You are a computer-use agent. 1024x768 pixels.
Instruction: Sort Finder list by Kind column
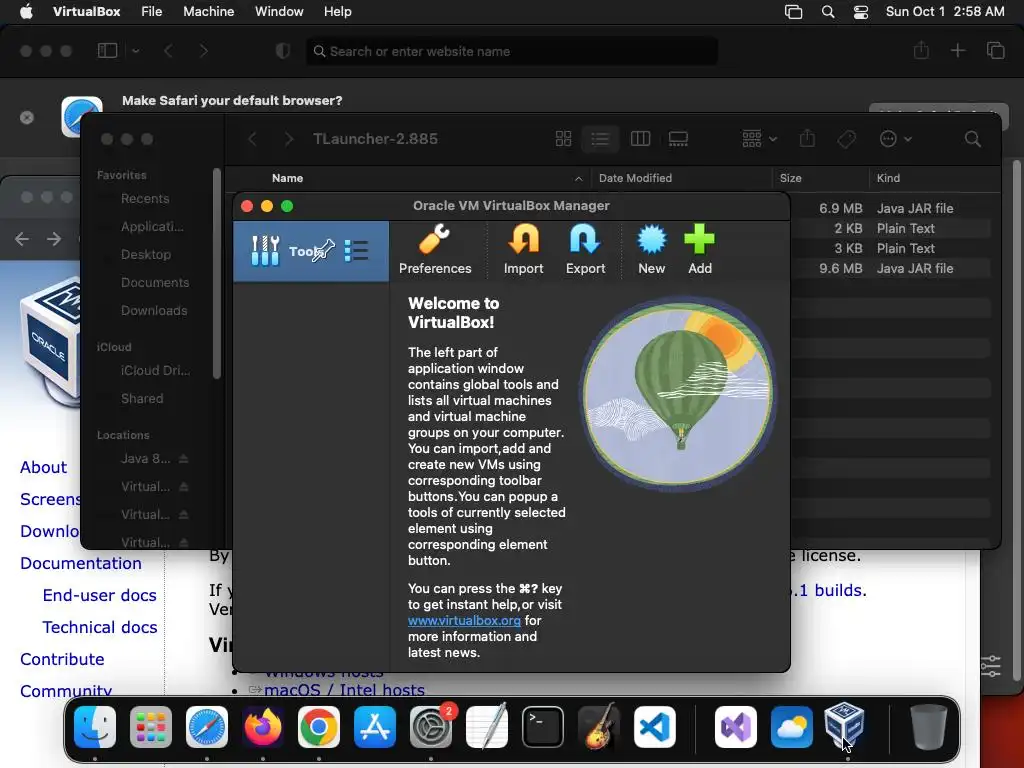pyautogui.click(x=934, y=178)
